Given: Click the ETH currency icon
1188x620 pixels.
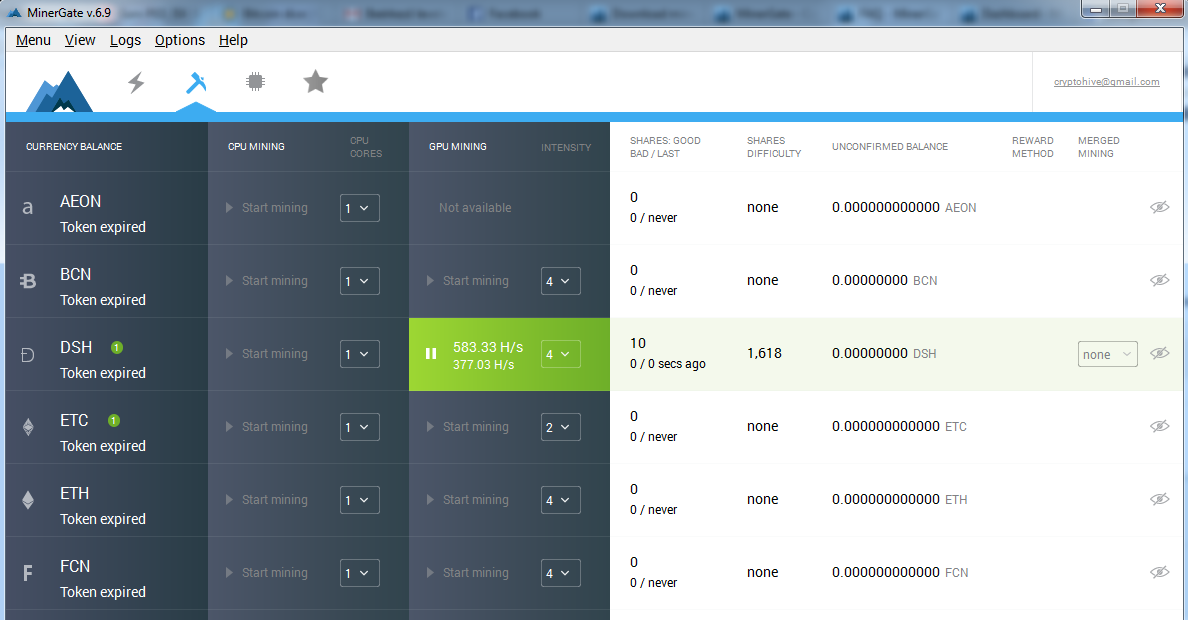Looking at the screenshot, I should pyautogui.click(x=28, y=500).
